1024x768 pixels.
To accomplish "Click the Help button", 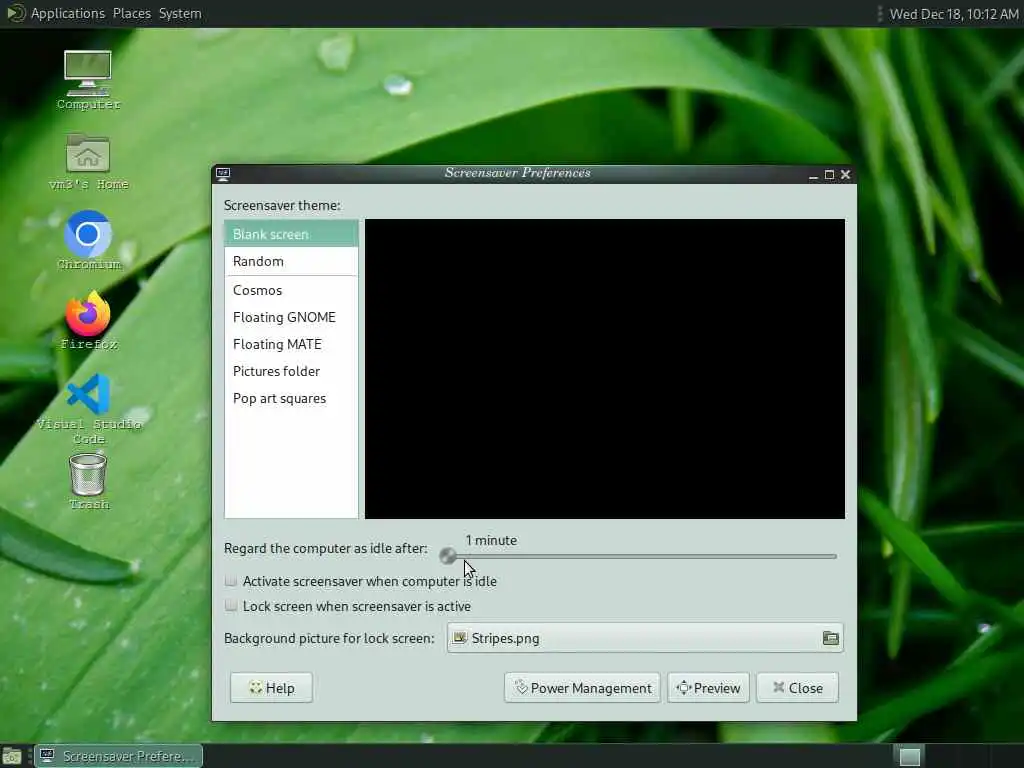I will (271, 688).
